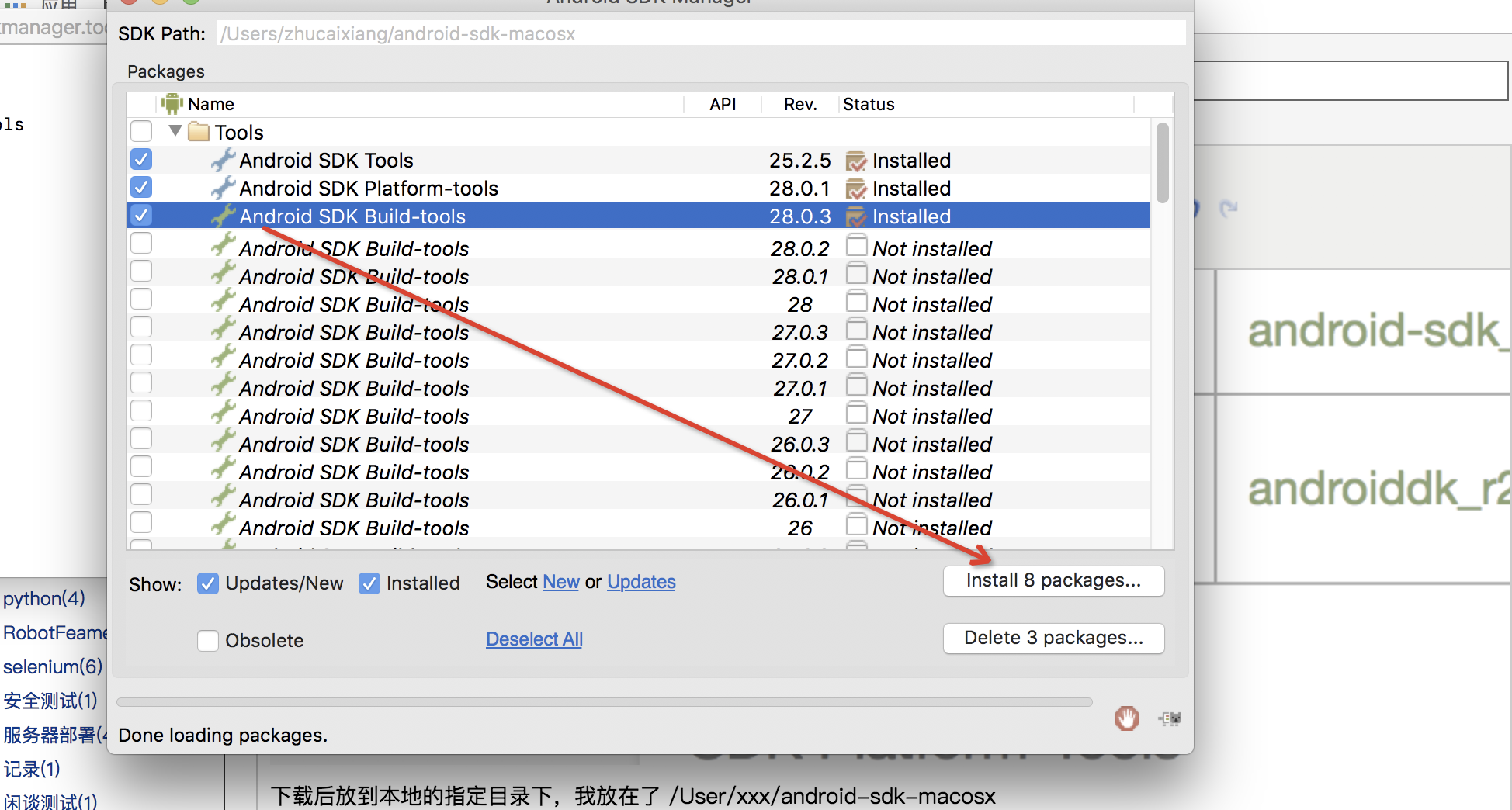
Task: Click the red stop hand icon
Action: pyautogui.click(x=1126, y=718)
